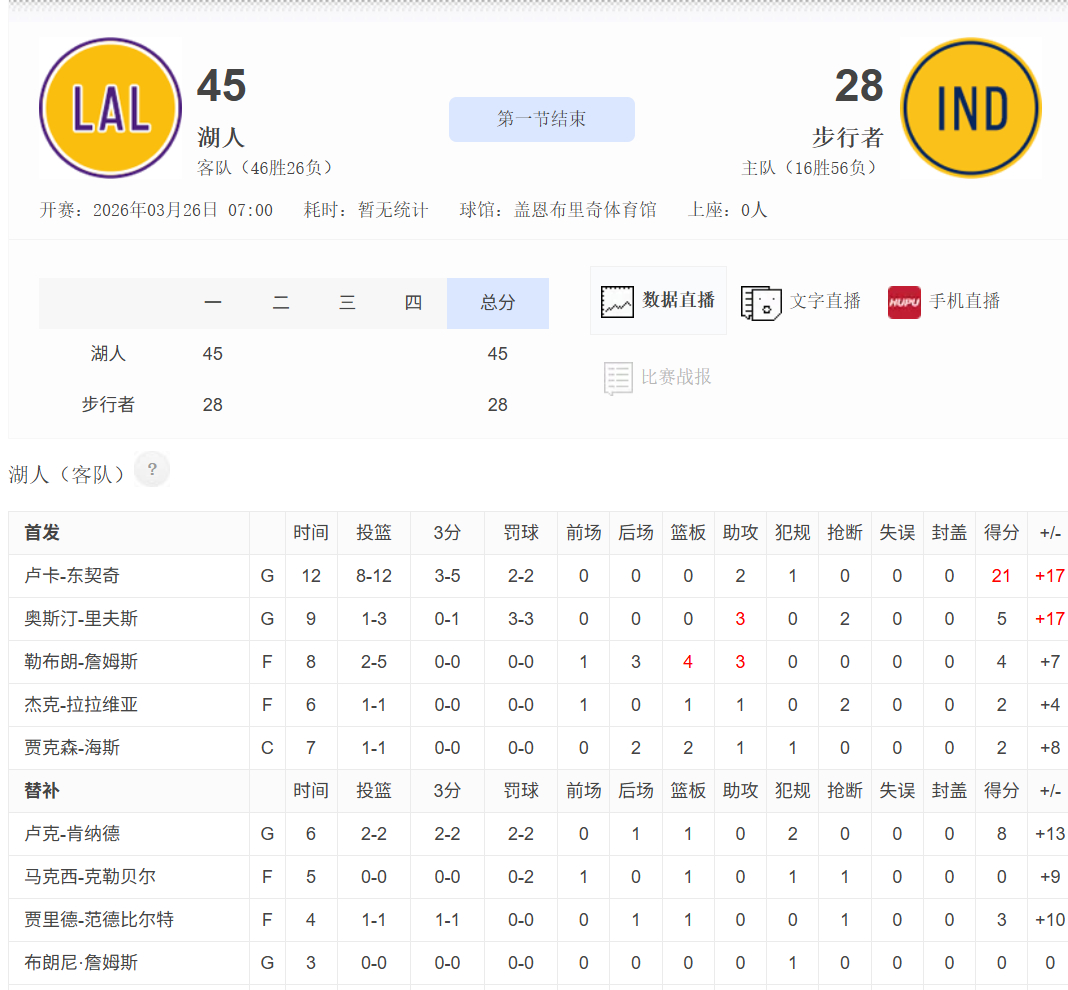Click the IND Pacers team logo
1068x990 pixels.
coord(969,107)
